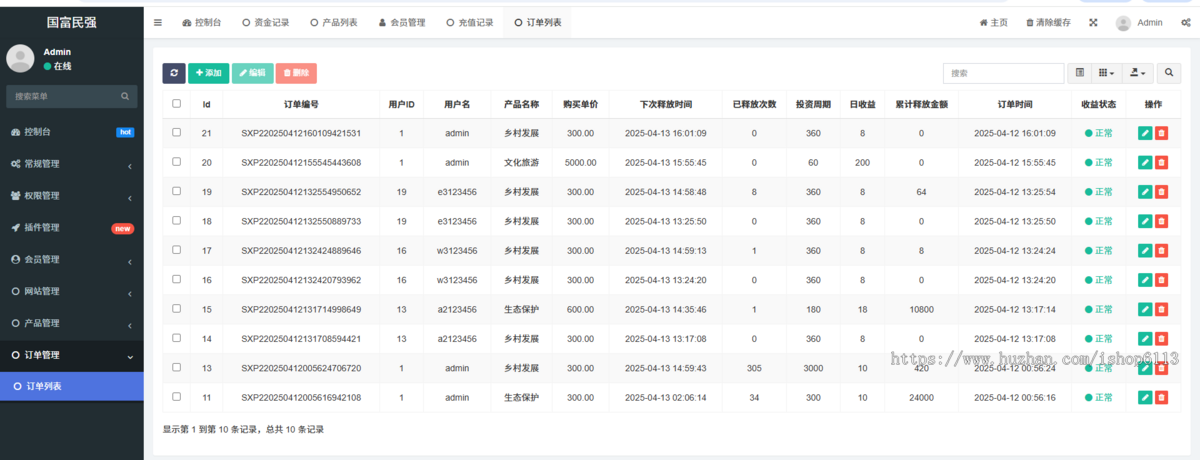
Task: Open the settings gears icon at top right
Action: coord(1185,22)
